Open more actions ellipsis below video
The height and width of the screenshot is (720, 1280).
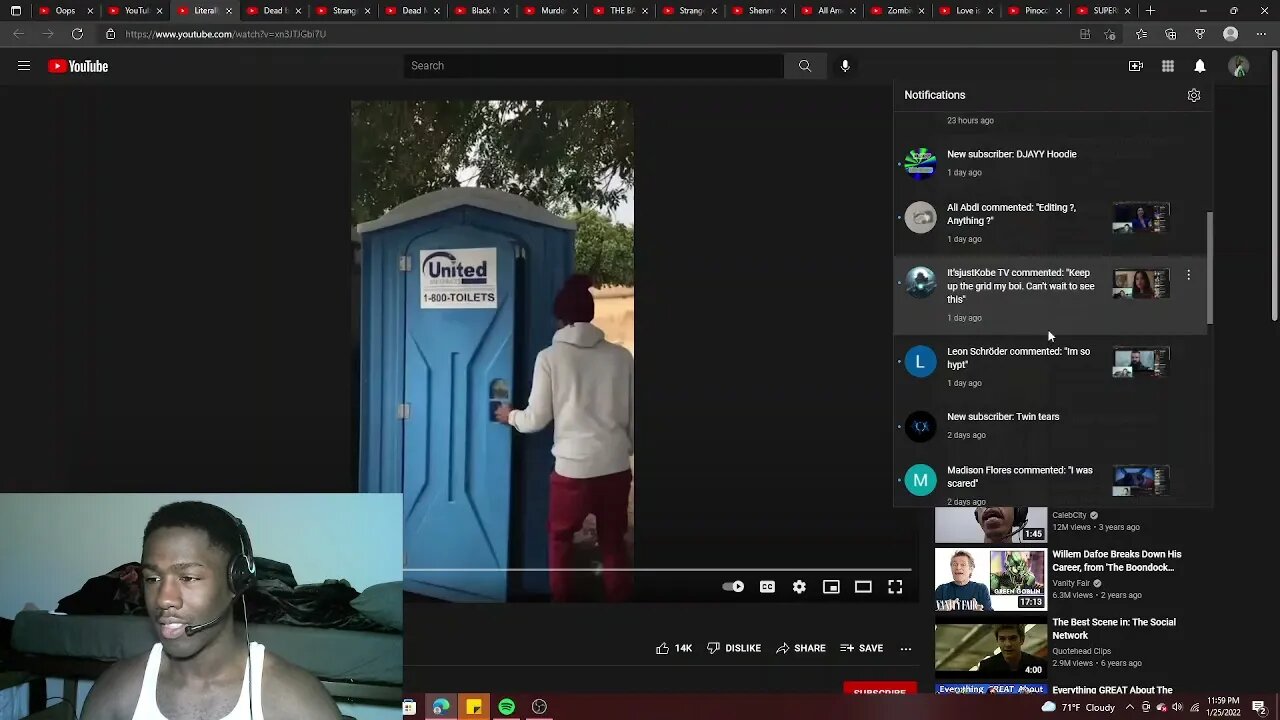click(x=906, y=648)
